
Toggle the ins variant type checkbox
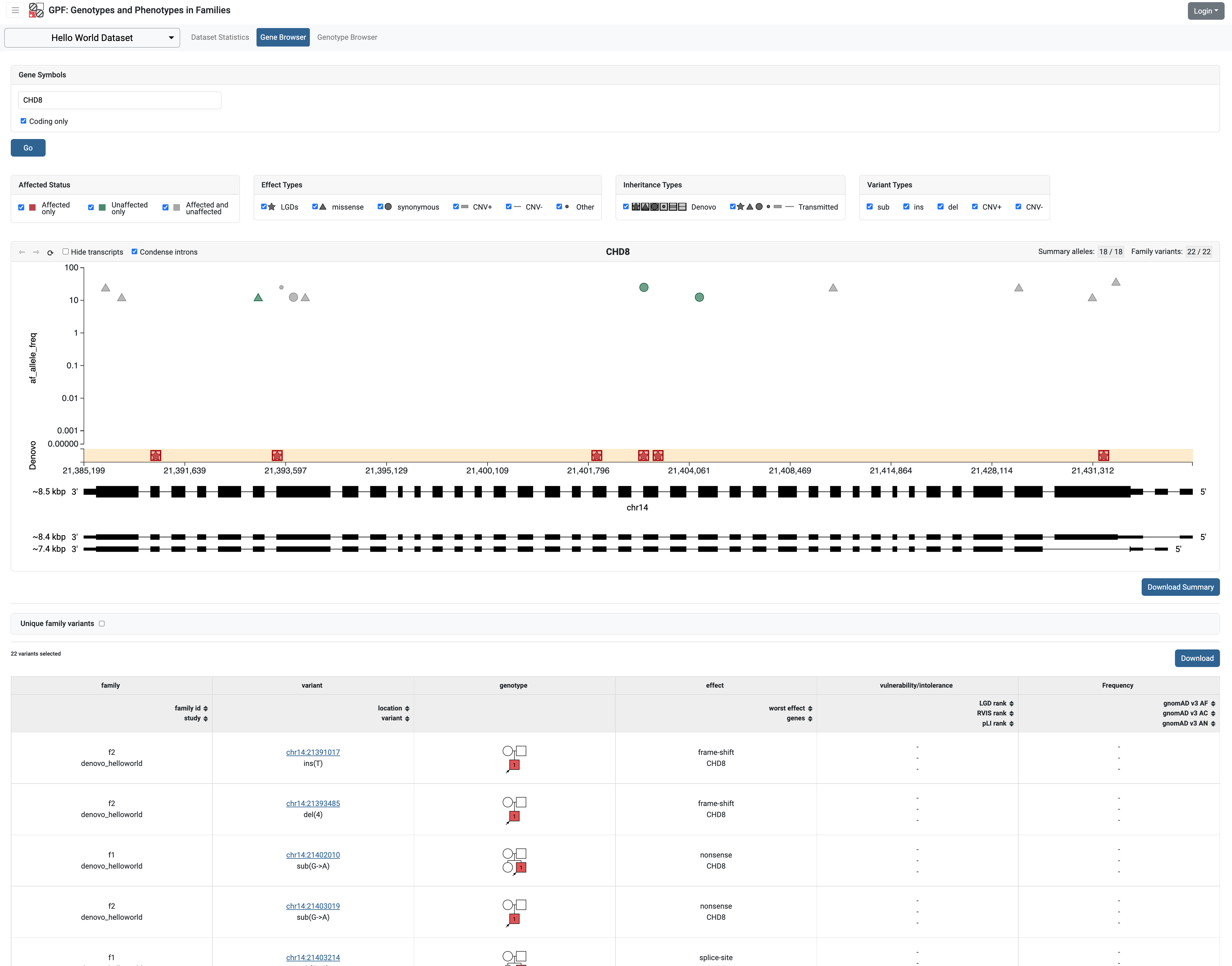click(x=906, y=207)
